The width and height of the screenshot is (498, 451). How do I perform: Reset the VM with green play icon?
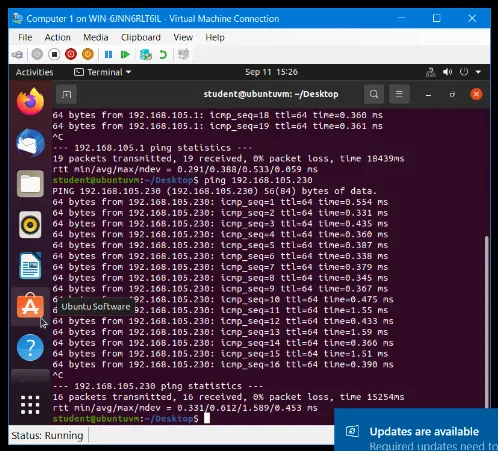tap(125, 54)
